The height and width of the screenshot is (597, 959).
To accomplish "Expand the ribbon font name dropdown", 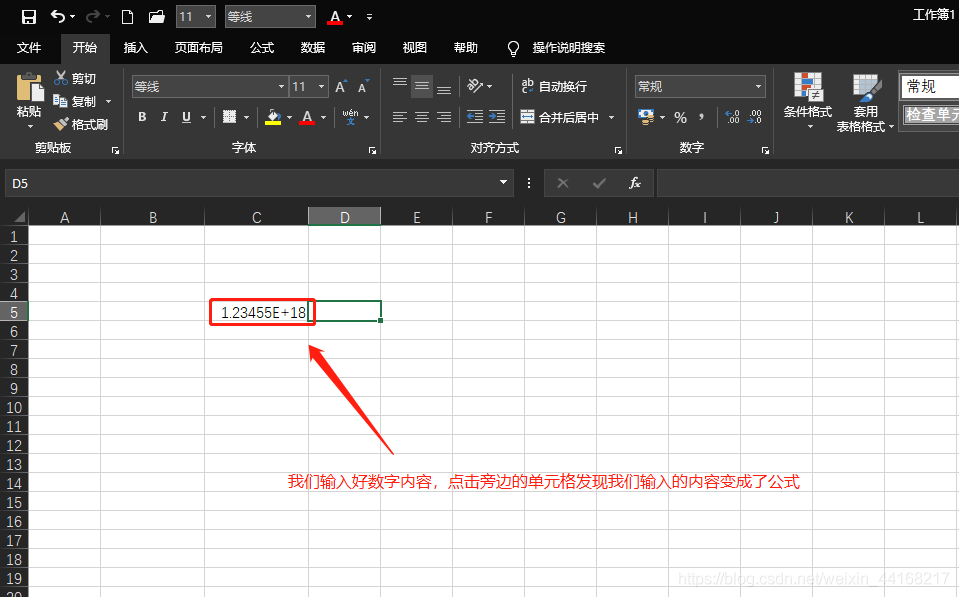I will (281, 86).
